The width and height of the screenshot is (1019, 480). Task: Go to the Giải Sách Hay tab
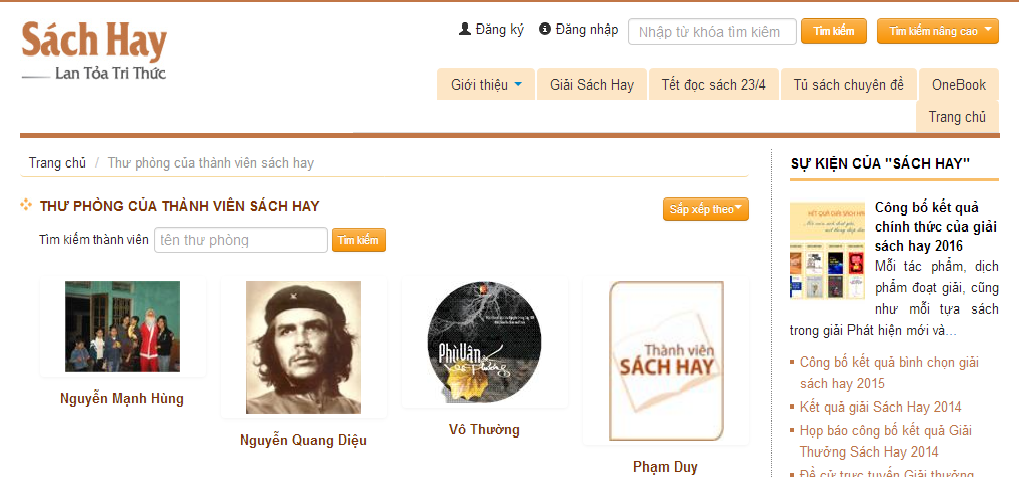(591, 84)
